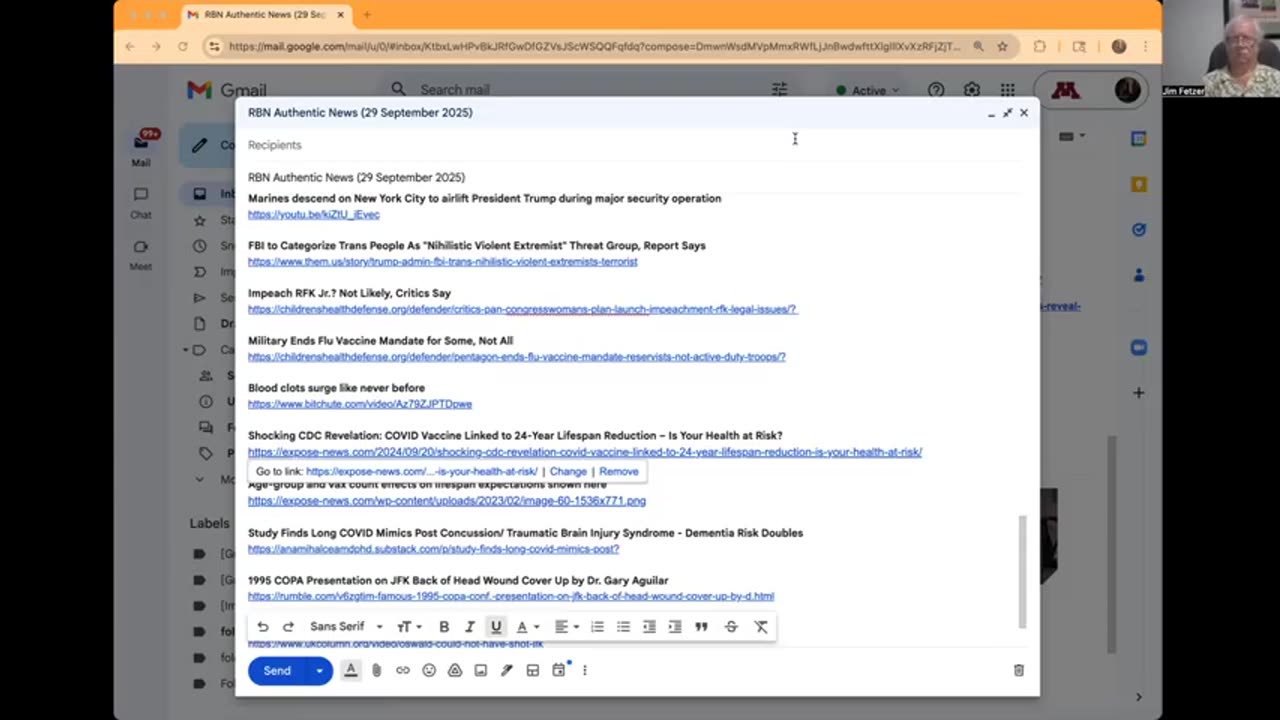Toggle the formatting options bar
1280x720 pixels.
[351, 670]
